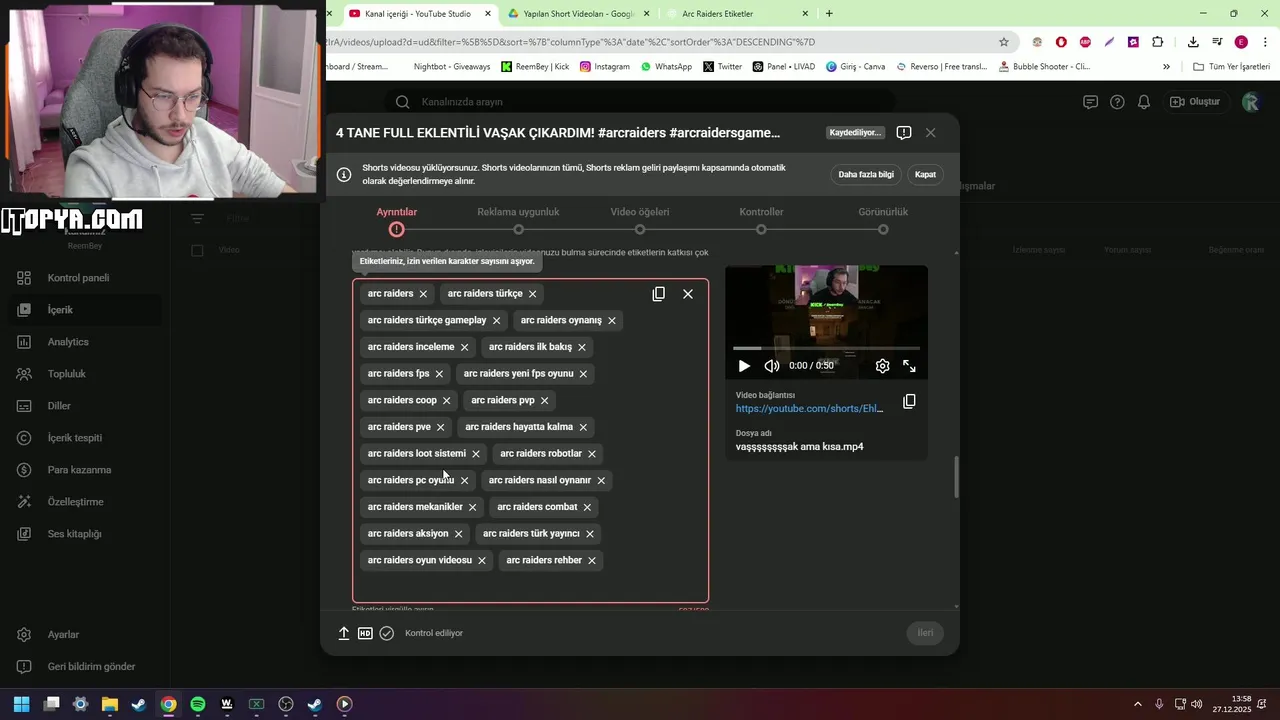
Task: Open 'Ses kitaplığı' in sidebar
Action: point(84,534)
